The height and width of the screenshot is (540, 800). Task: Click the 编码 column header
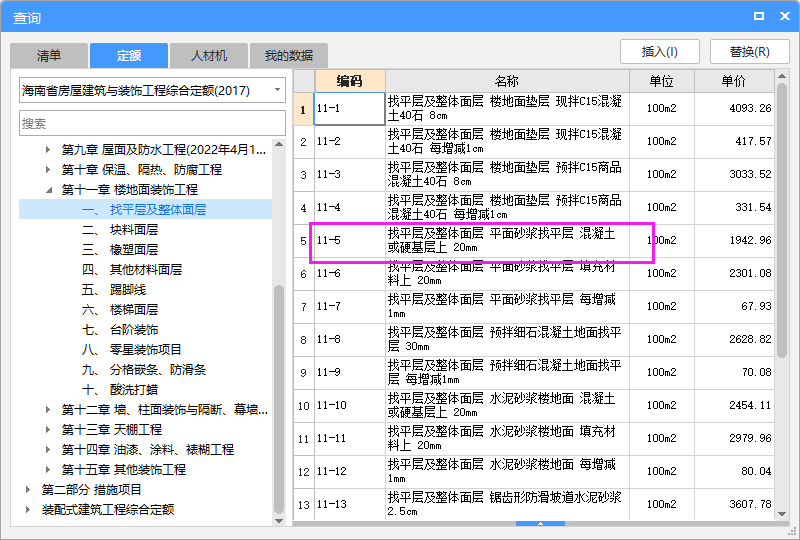click(x=349, y=81)
